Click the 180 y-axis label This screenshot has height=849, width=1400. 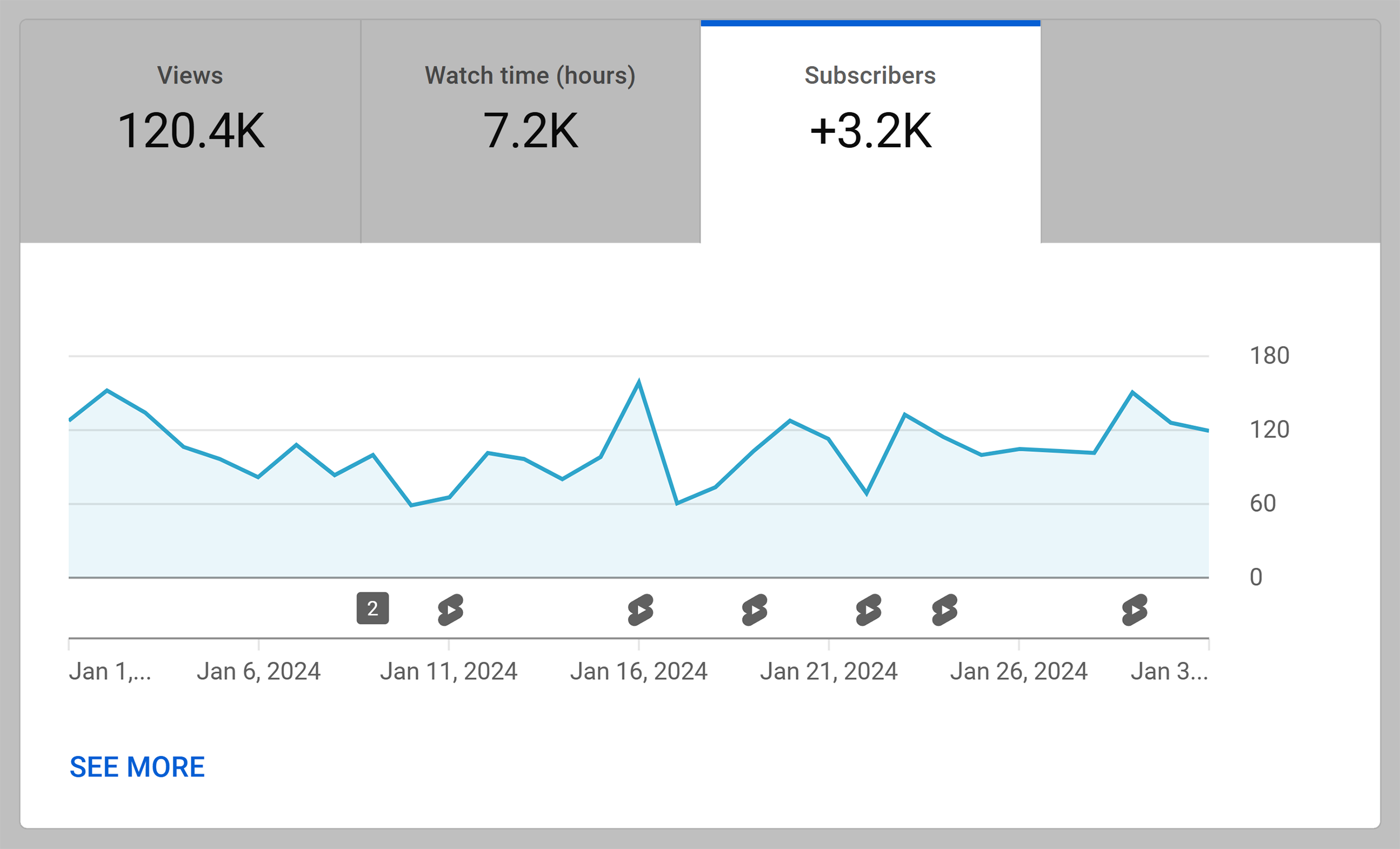[x=1270, y=356]
